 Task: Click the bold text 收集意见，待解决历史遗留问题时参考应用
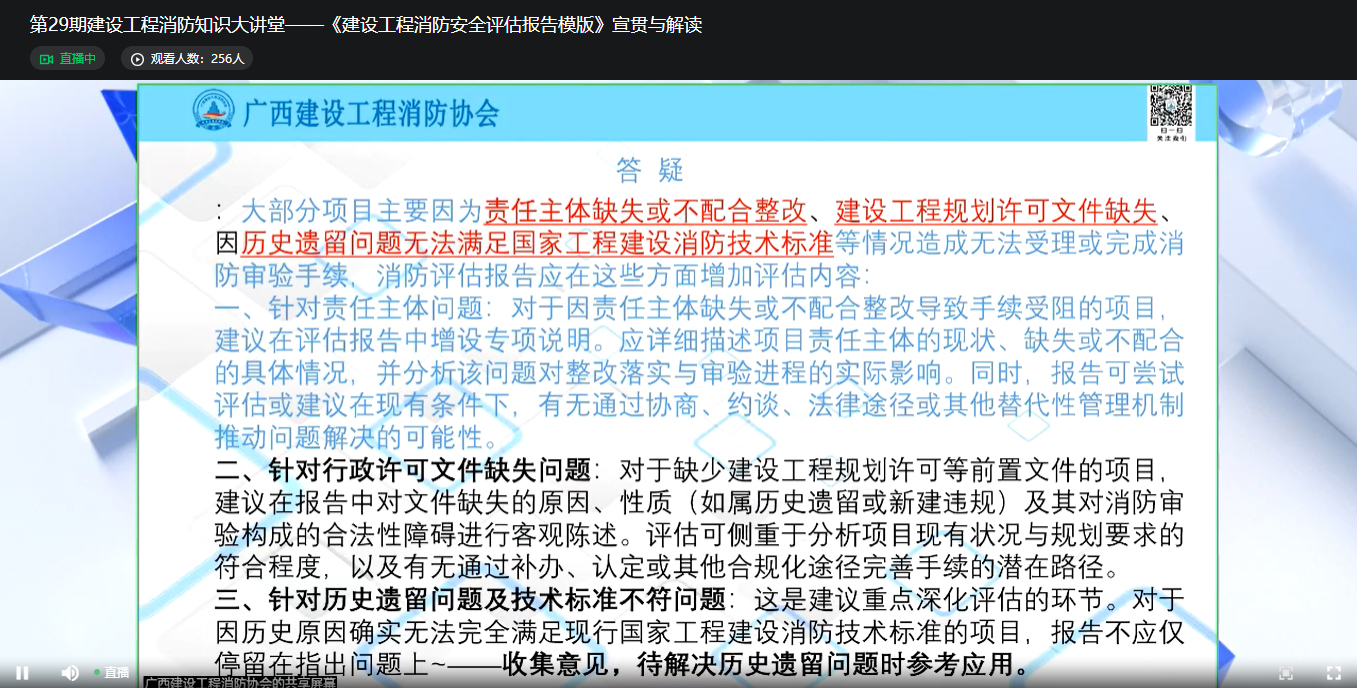[x=766, y=663]
